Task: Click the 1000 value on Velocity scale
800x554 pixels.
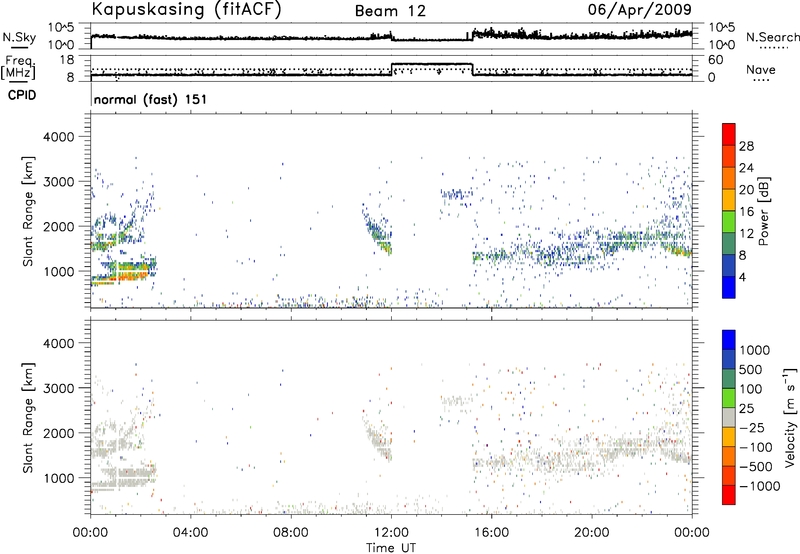Action: (755, 350)
